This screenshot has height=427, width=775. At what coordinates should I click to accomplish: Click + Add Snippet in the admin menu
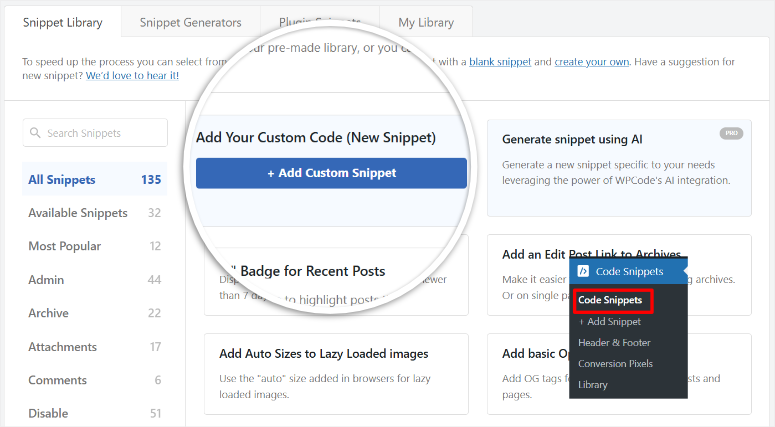click(609, 322)
